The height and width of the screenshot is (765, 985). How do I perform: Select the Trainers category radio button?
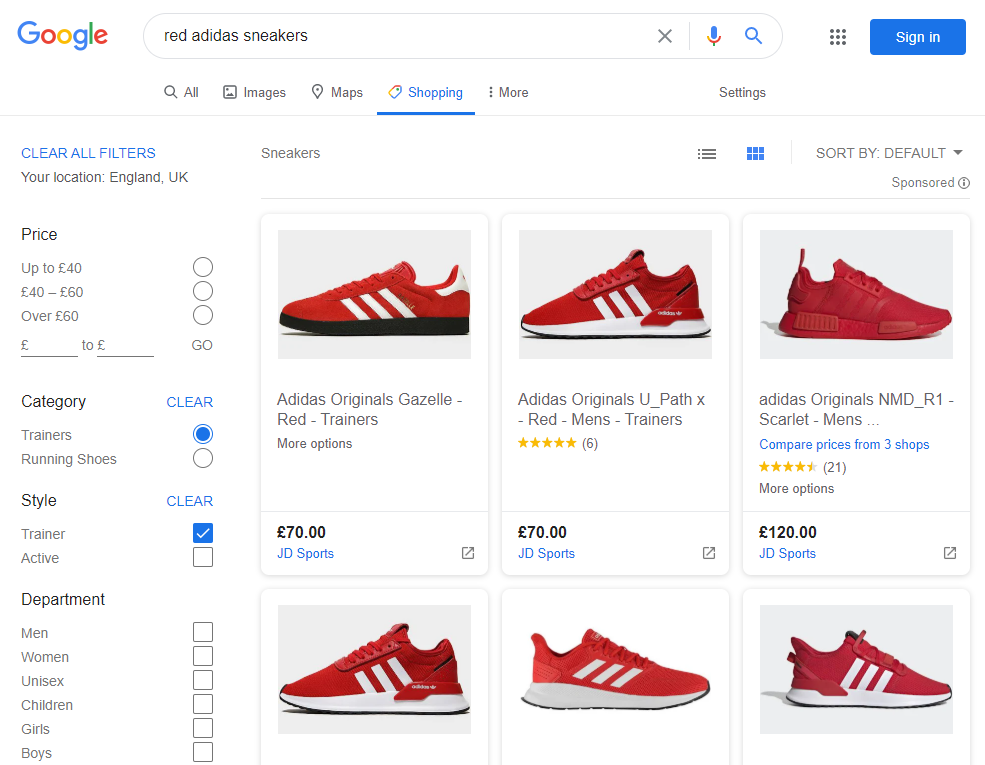(x=203, y=434)
